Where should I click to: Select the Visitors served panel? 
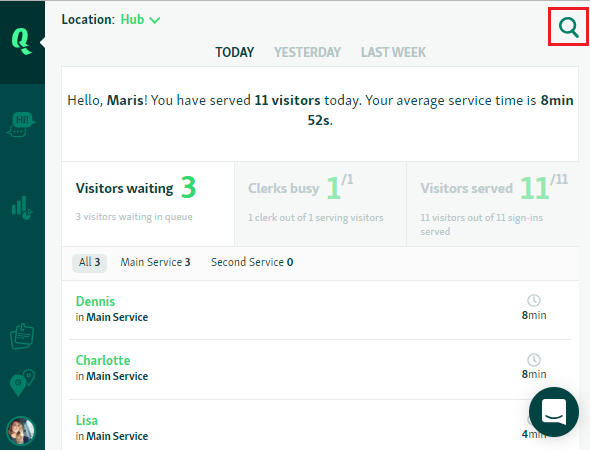point(493,204)
